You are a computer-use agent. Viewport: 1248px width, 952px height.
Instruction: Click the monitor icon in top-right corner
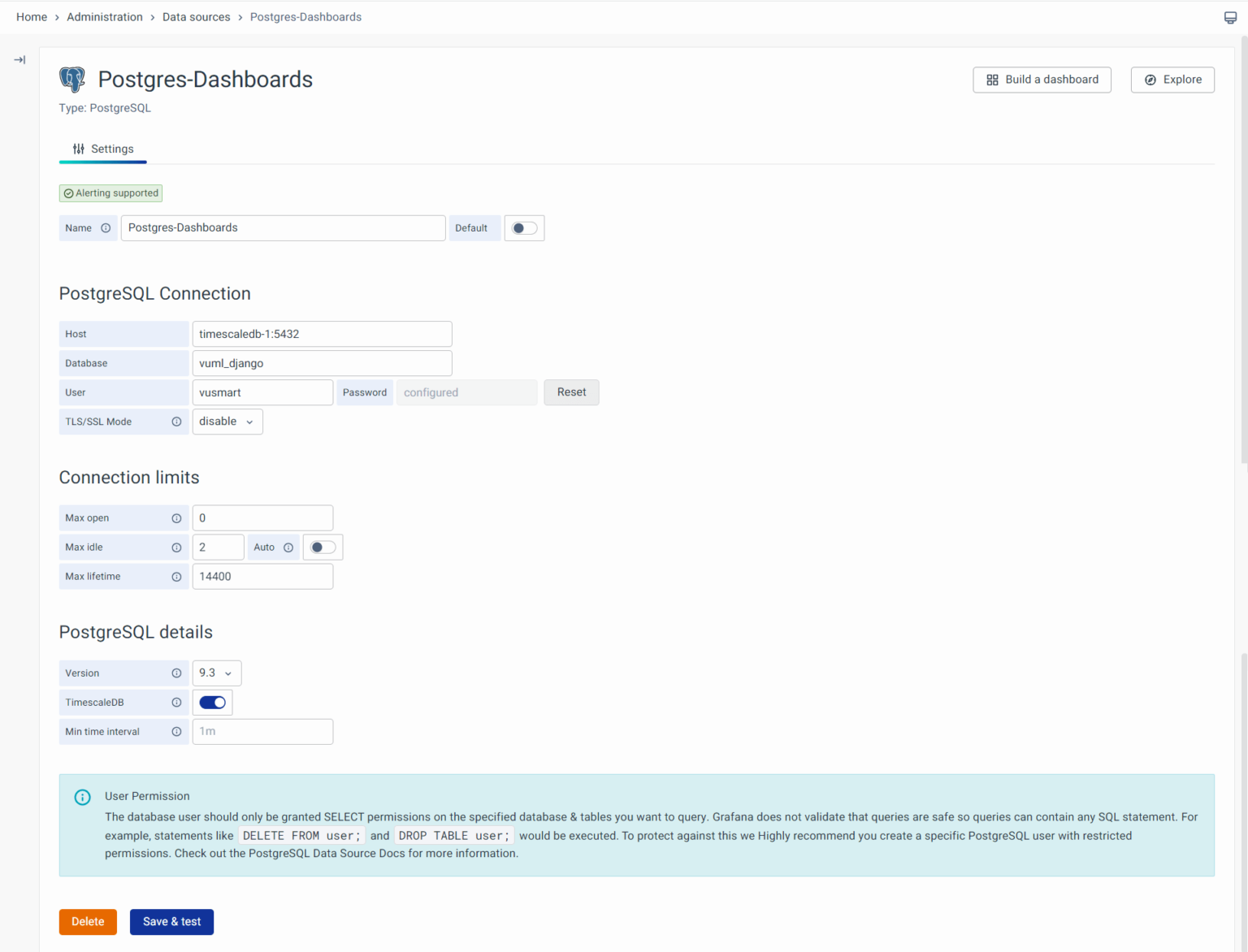[x=1230, y=18]
